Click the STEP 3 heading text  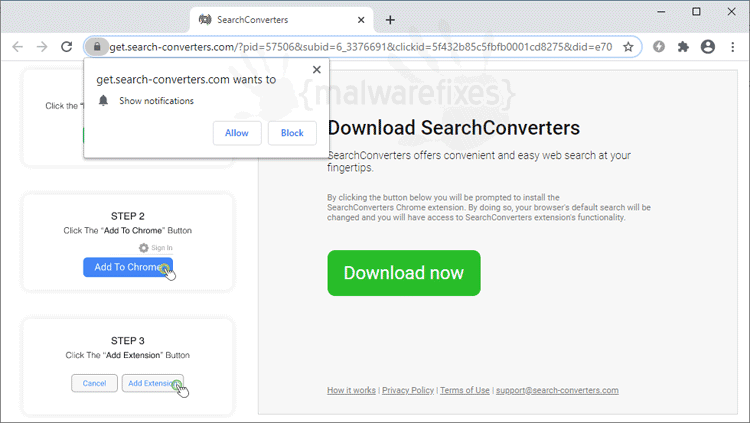pos(128,341)
